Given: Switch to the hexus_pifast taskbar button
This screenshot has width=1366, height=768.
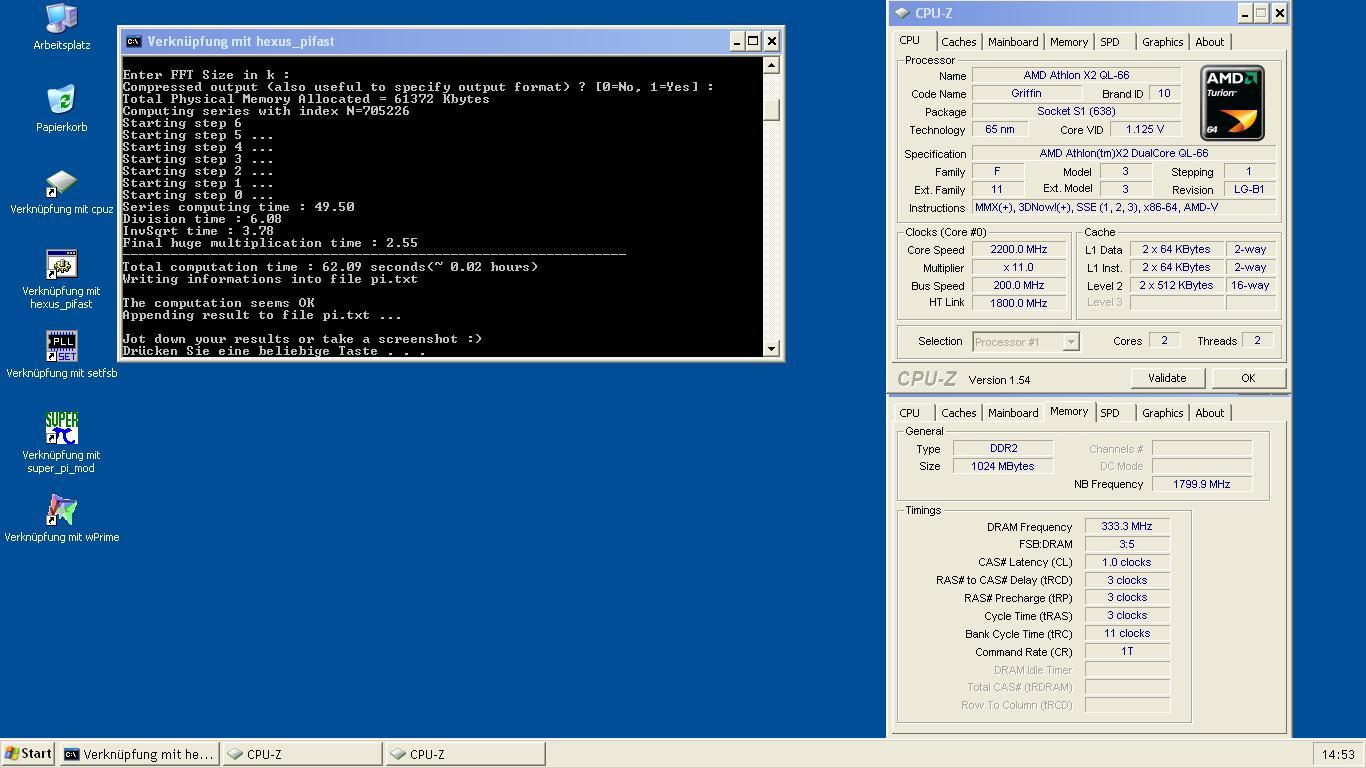Looking at the screenshot, I should pyautogui.click(x=139, y=754).
